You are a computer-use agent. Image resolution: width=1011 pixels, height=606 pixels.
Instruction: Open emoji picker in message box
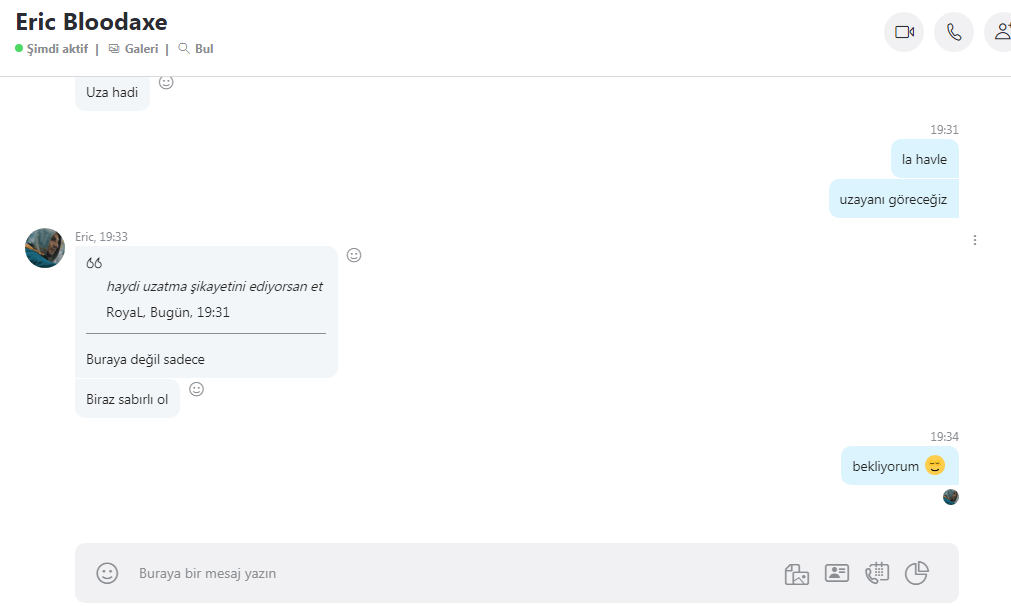coord(107,573)
